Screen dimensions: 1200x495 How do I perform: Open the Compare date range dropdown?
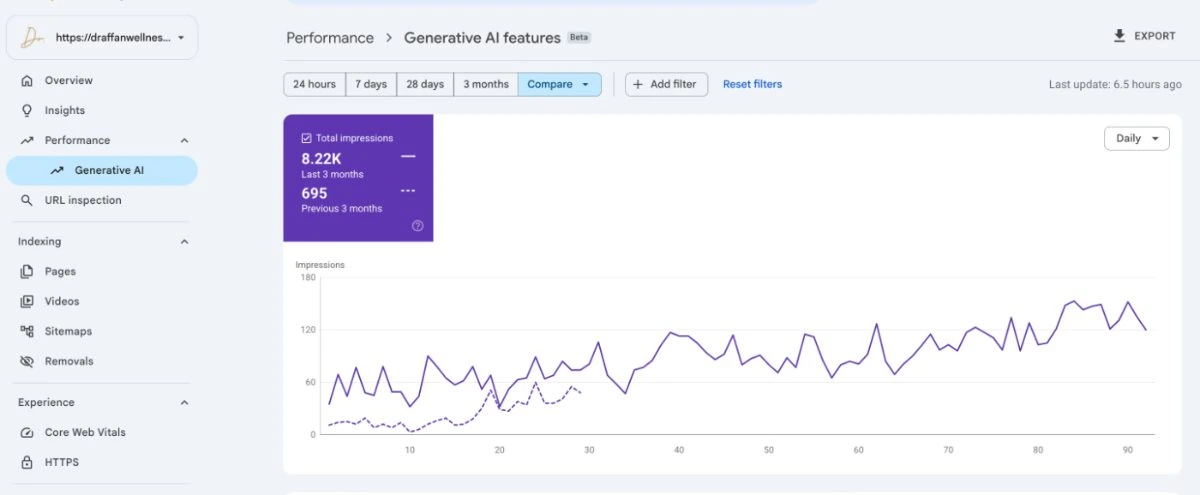click(560, 85)
